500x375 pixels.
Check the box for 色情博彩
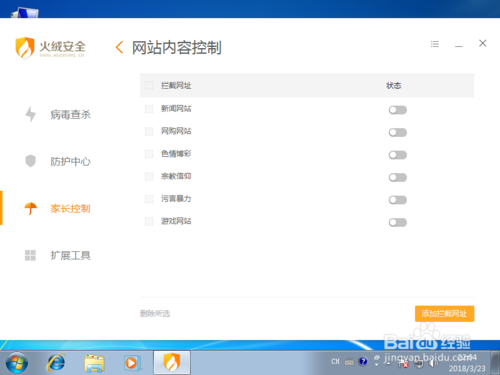point(149,154)
